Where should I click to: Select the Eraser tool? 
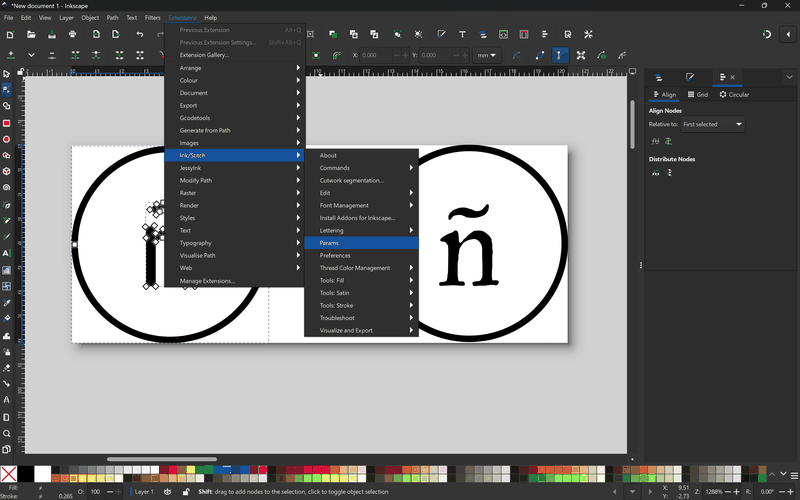point(6,367)
